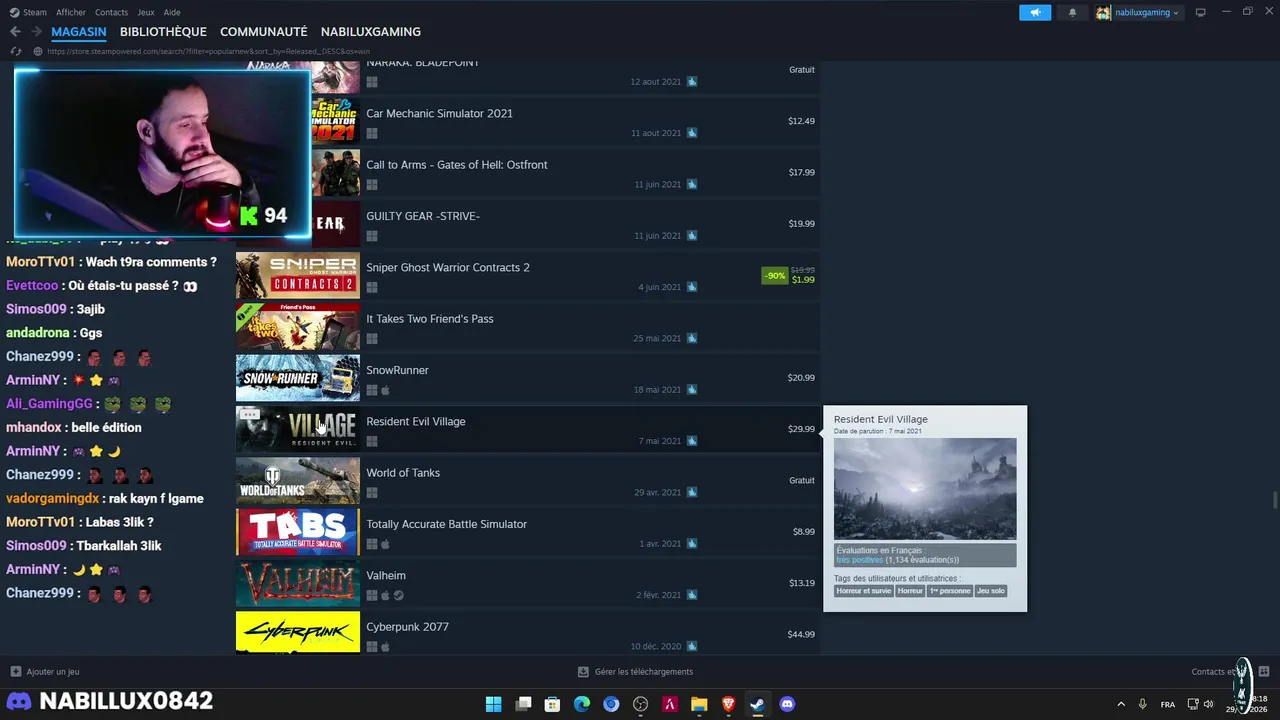Click the Windows platform icon on the SnowRunner row
Screen dimensions: 1280x720
(x=371, y=390)
